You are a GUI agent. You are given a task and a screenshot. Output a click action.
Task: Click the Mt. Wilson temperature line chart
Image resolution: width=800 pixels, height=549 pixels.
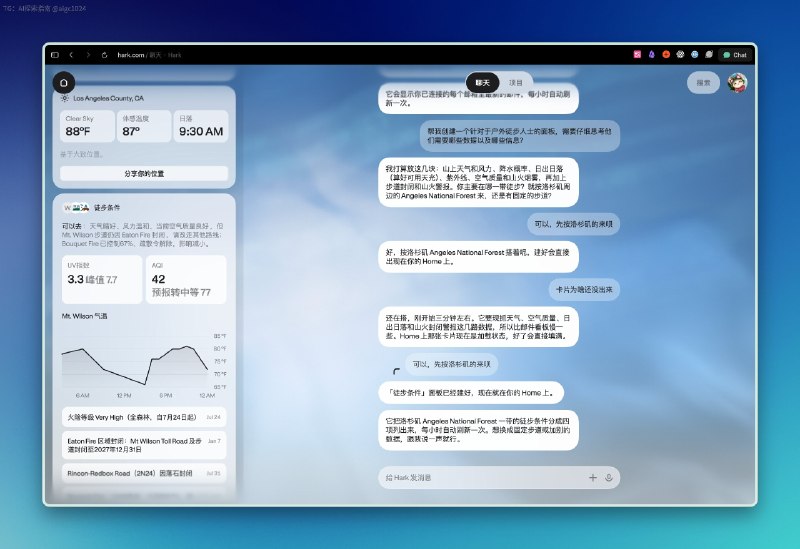click(144, 363)
